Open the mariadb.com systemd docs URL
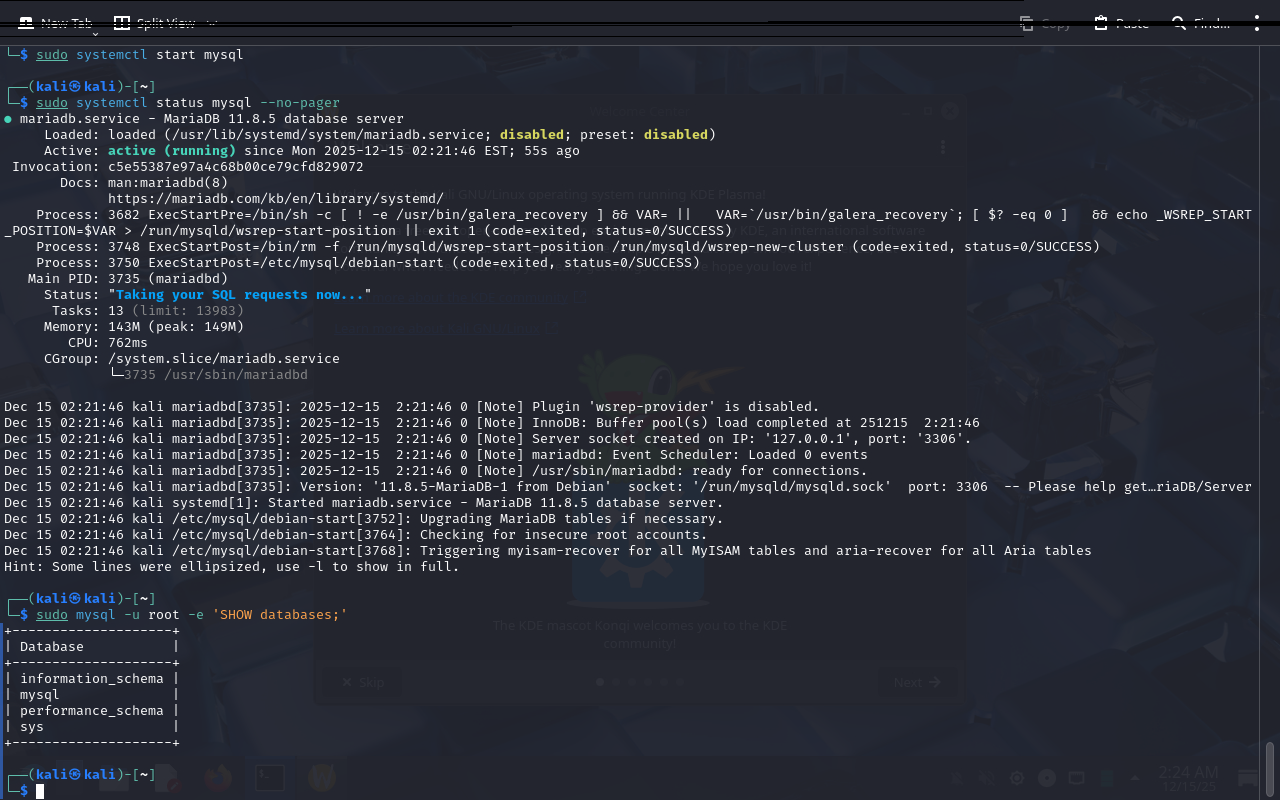The width and height of the screenshot is (1280, 800). click(x=275, y=199)
